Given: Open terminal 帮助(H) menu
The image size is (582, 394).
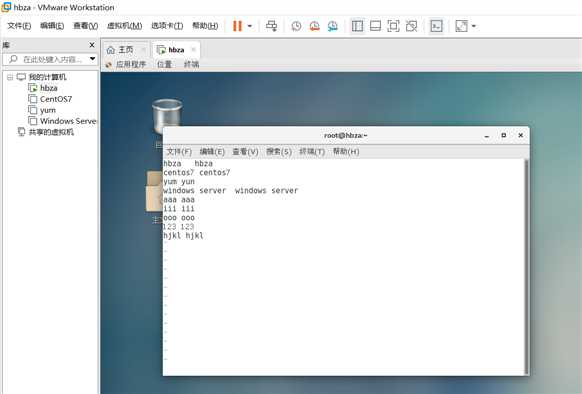Looking at the screenshot, I should [346, 152].
